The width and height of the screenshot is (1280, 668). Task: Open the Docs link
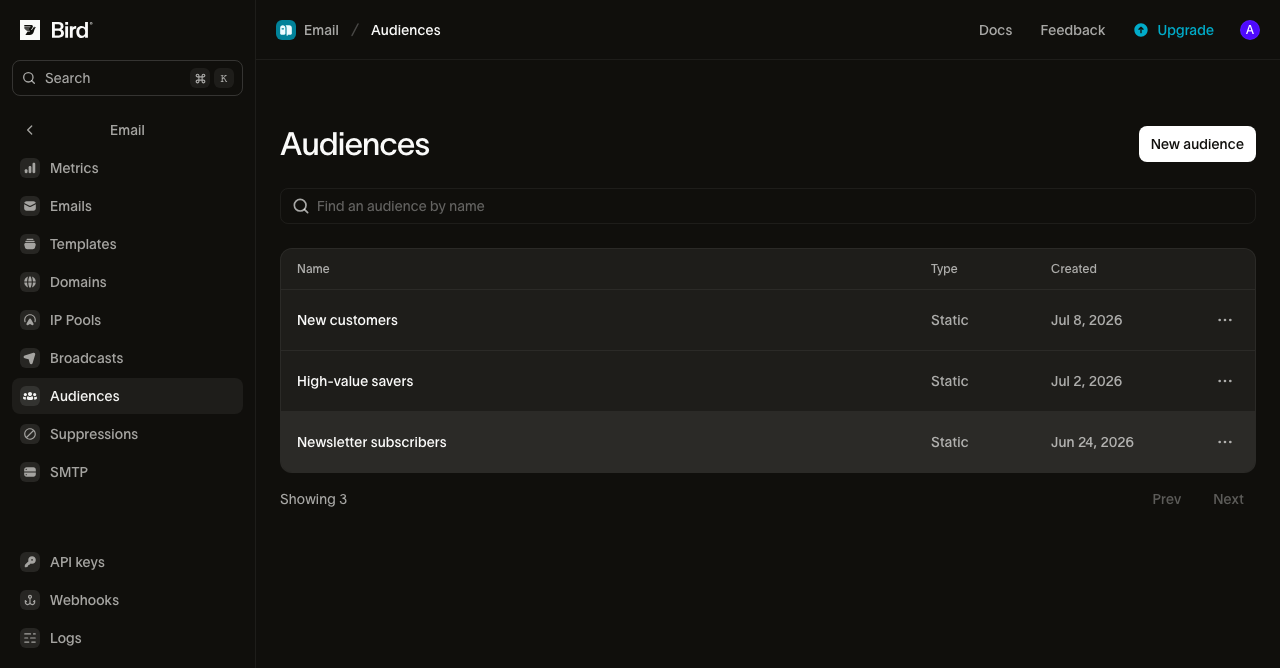click(995, 30)
